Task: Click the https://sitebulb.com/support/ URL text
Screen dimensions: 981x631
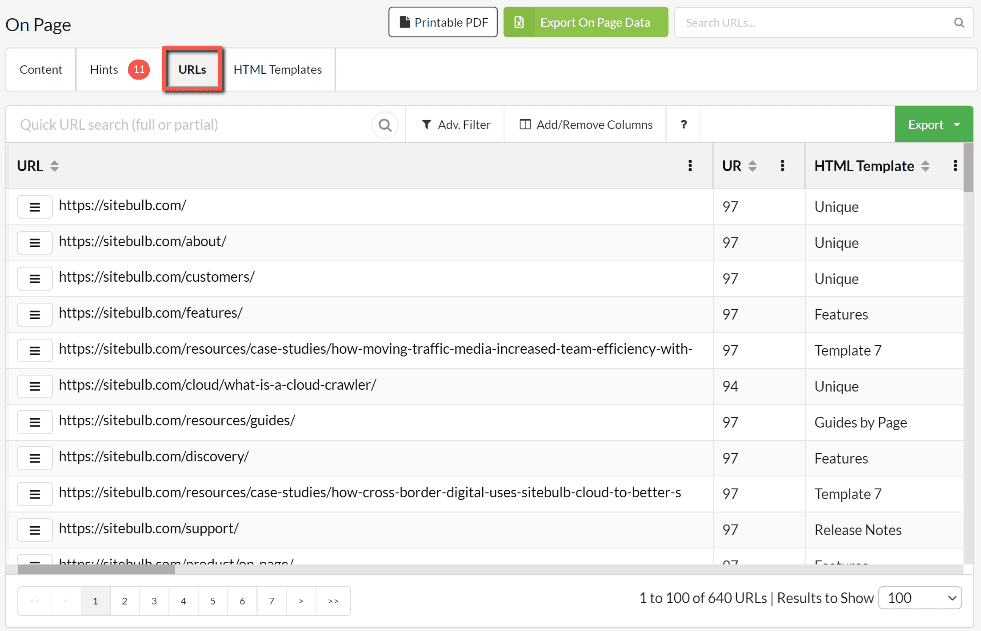Action: [x=149, y=528]
